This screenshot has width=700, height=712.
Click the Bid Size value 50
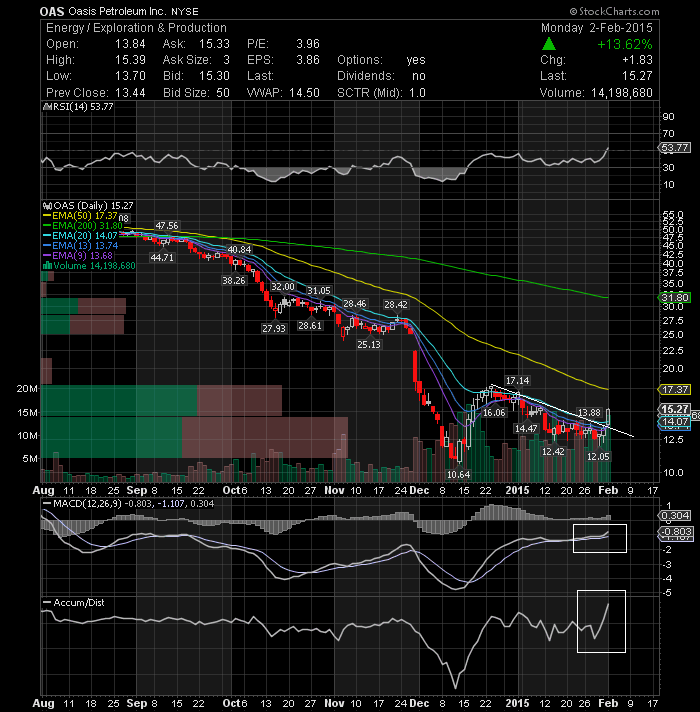[222, 93]
